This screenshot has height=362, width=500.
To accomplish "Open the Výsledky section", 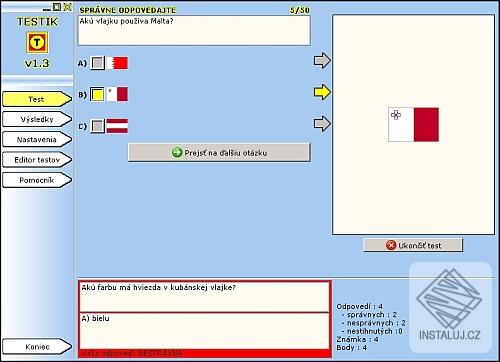I will click(x=37, y=119).
